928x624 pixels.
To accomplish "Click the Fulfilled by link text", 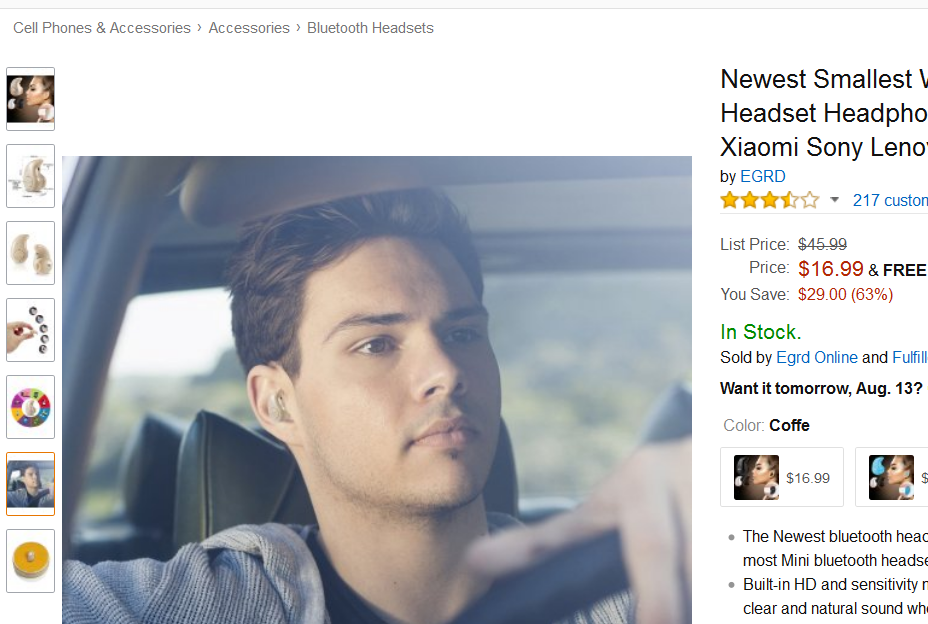I will point(910,358).
